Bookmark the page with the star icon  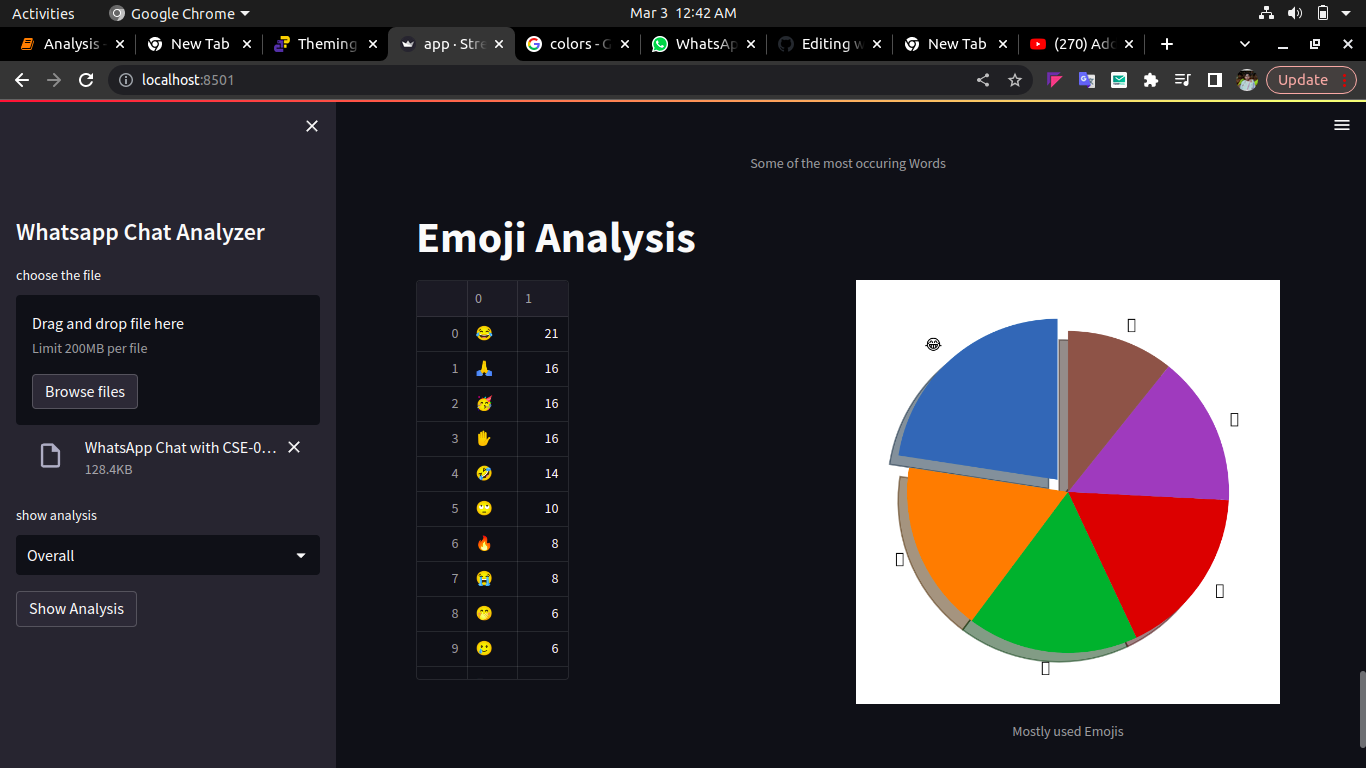(x=1015, y=79)
